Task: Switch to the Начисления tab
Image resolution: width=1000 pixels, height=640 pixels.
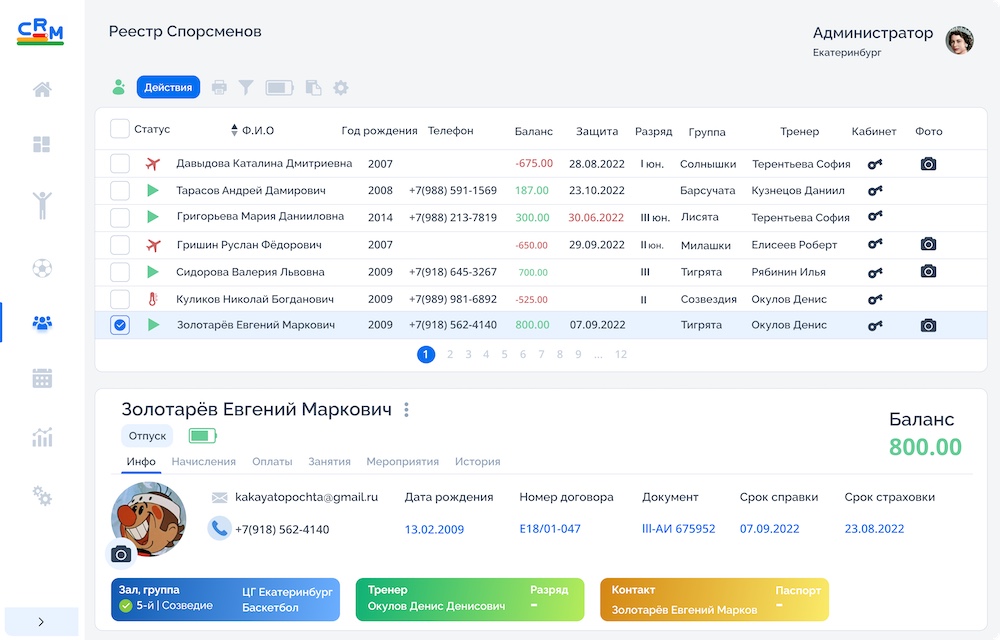Action: click(x=203, y=462)
